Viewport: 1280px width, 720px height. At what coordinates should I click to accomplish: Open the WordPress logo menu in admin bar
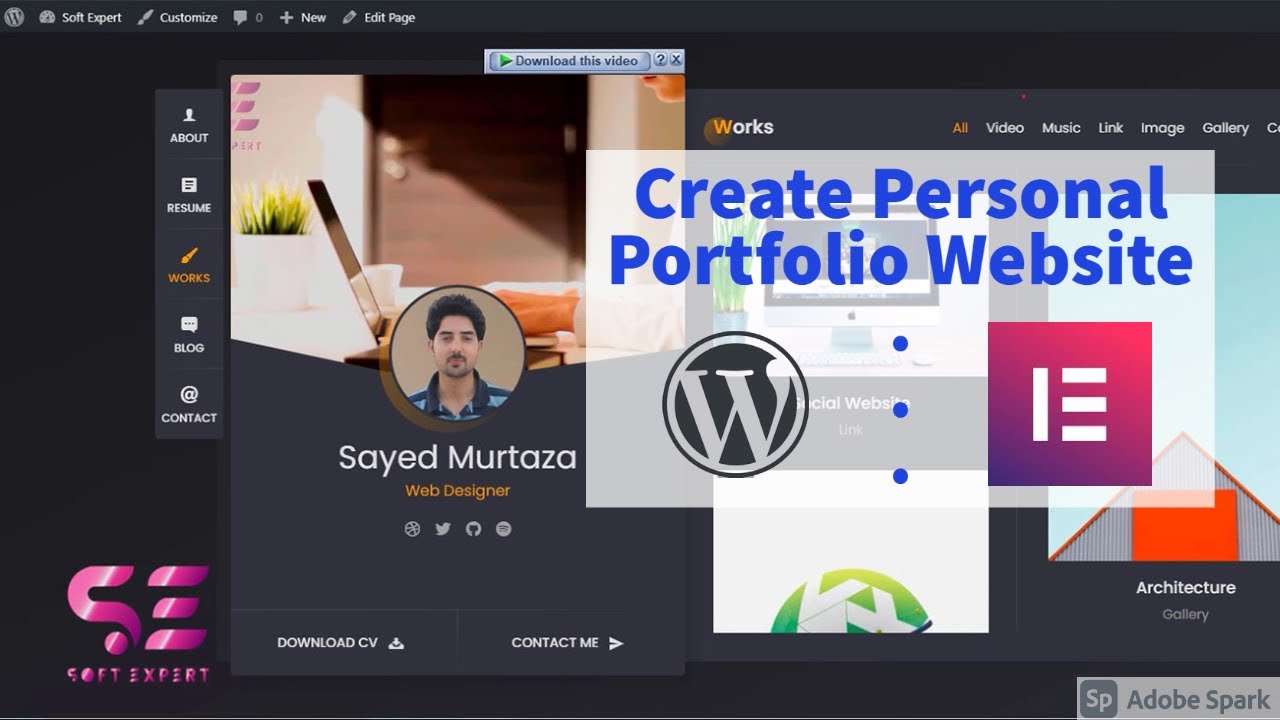14,17
